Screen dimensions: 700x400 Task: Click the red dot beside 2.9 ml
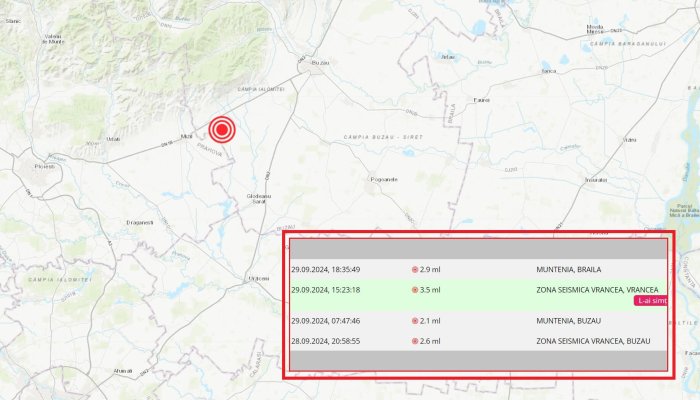point(415,270)
